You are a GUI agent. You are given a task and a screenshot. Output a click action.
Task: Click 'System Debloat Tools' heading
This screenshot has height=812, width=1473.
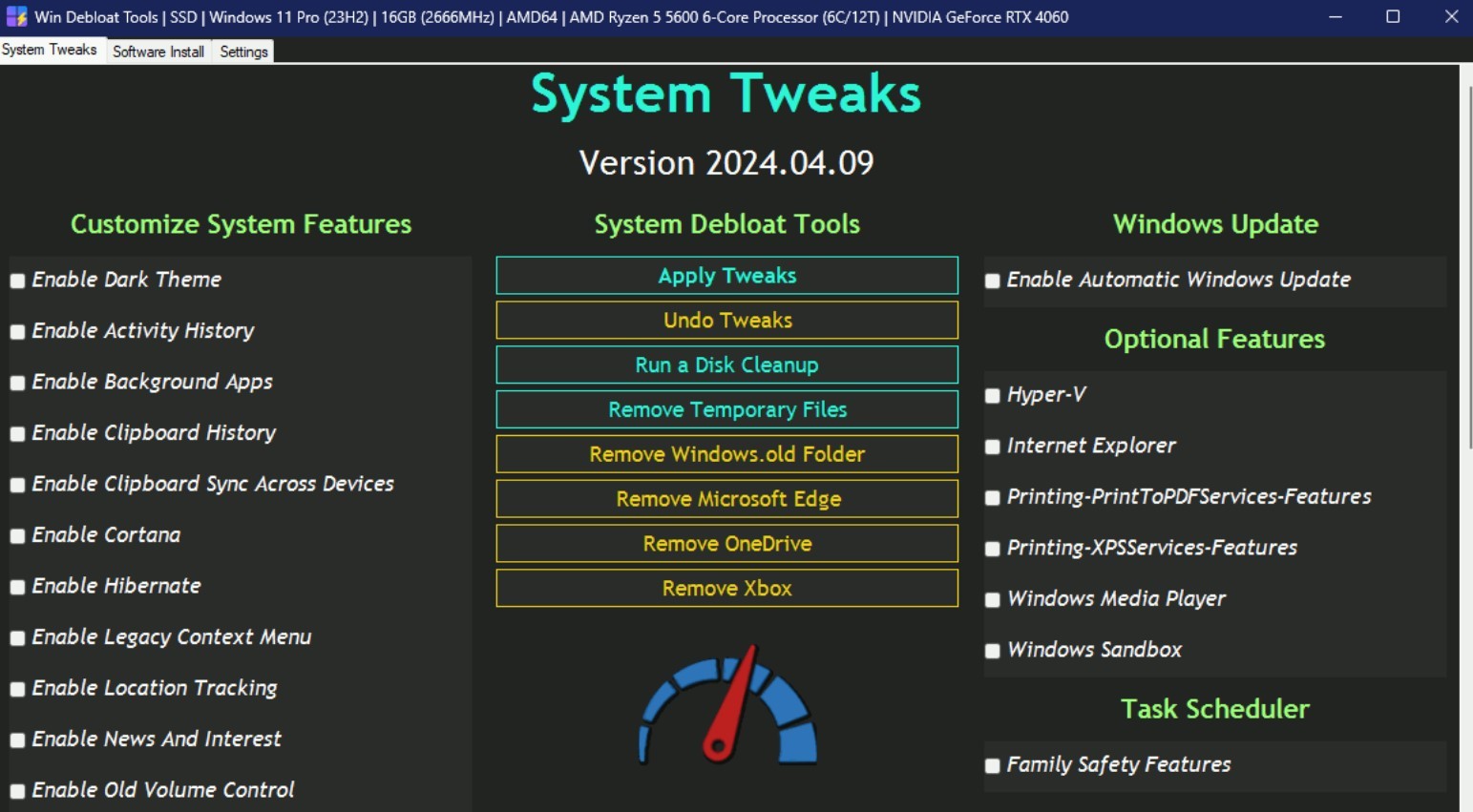click(x=727, y=224)
